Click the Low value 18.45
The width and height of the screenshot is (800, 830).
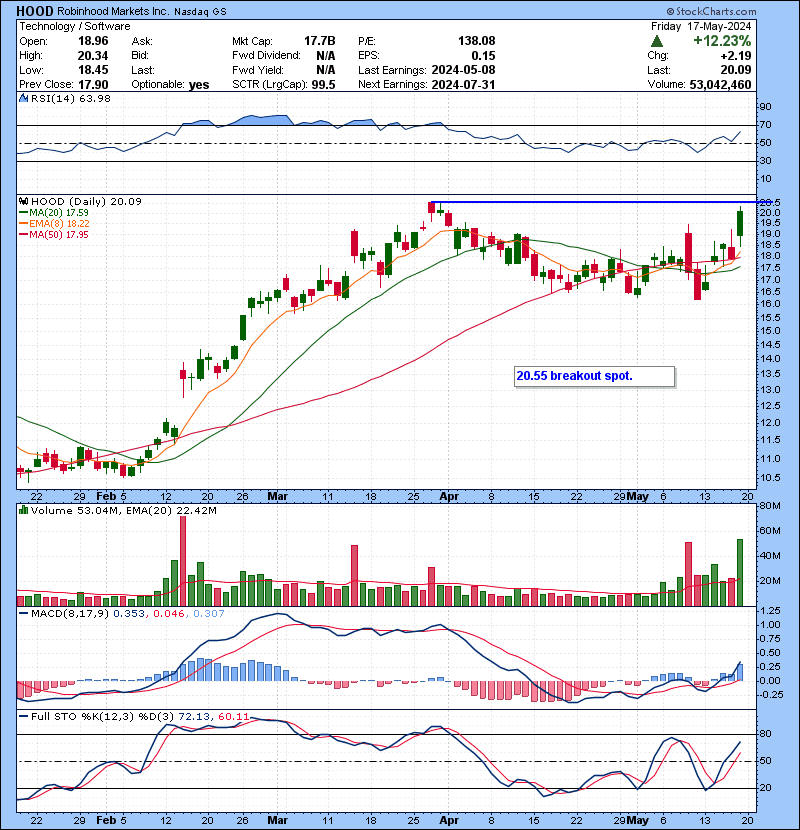click(93, 70)
